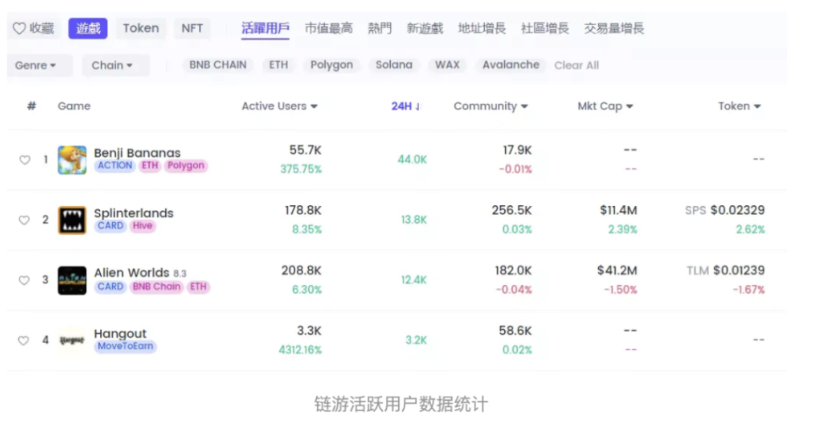The height and width of the screenshot is (421, 823).
Task: Open the Token column dropdown
Action: click(739, 106)
